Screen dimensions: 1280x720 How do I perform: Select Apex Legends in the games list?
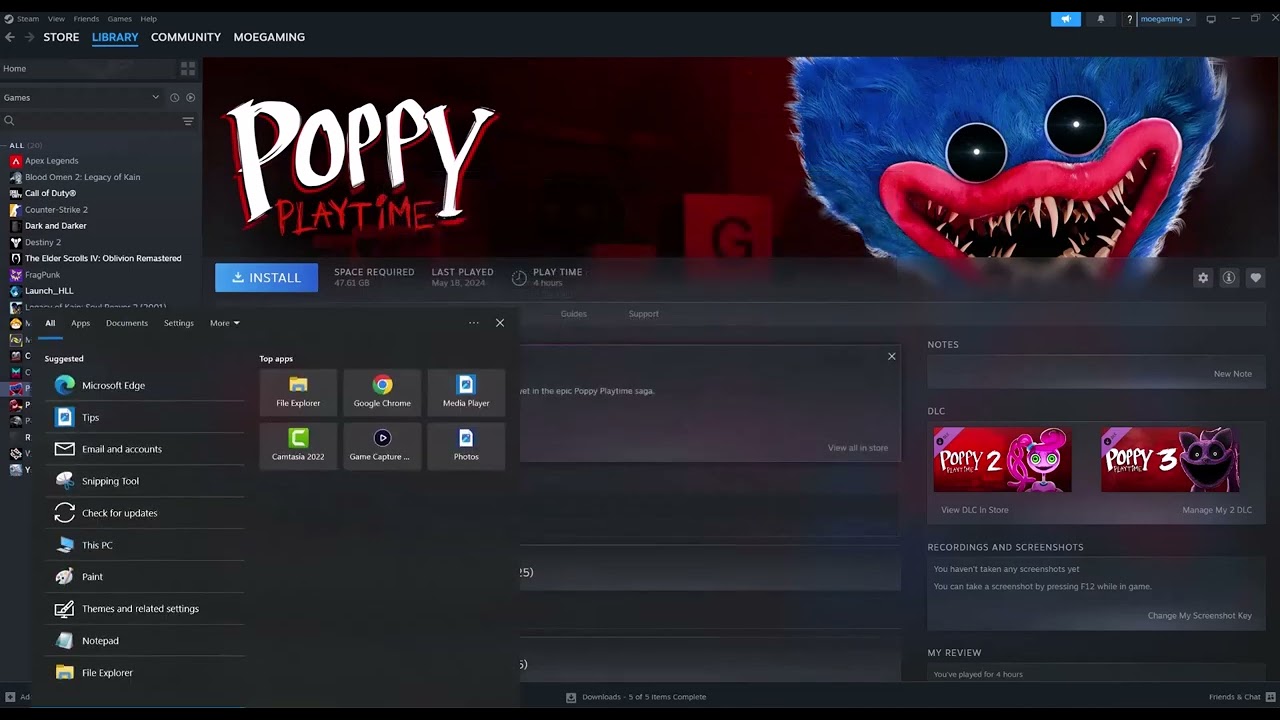point(52,161)
